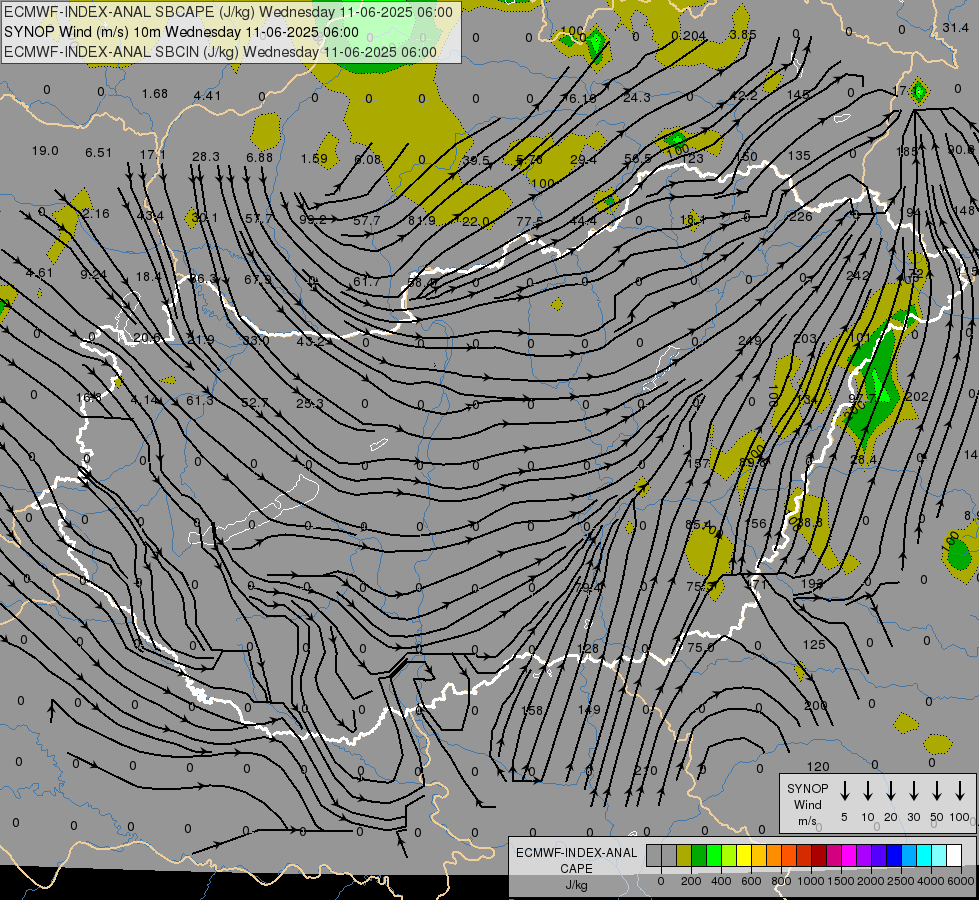Click the 67.9 value on the map
The height and width of the screenshot is (900, 979).
tap(257, 279)
